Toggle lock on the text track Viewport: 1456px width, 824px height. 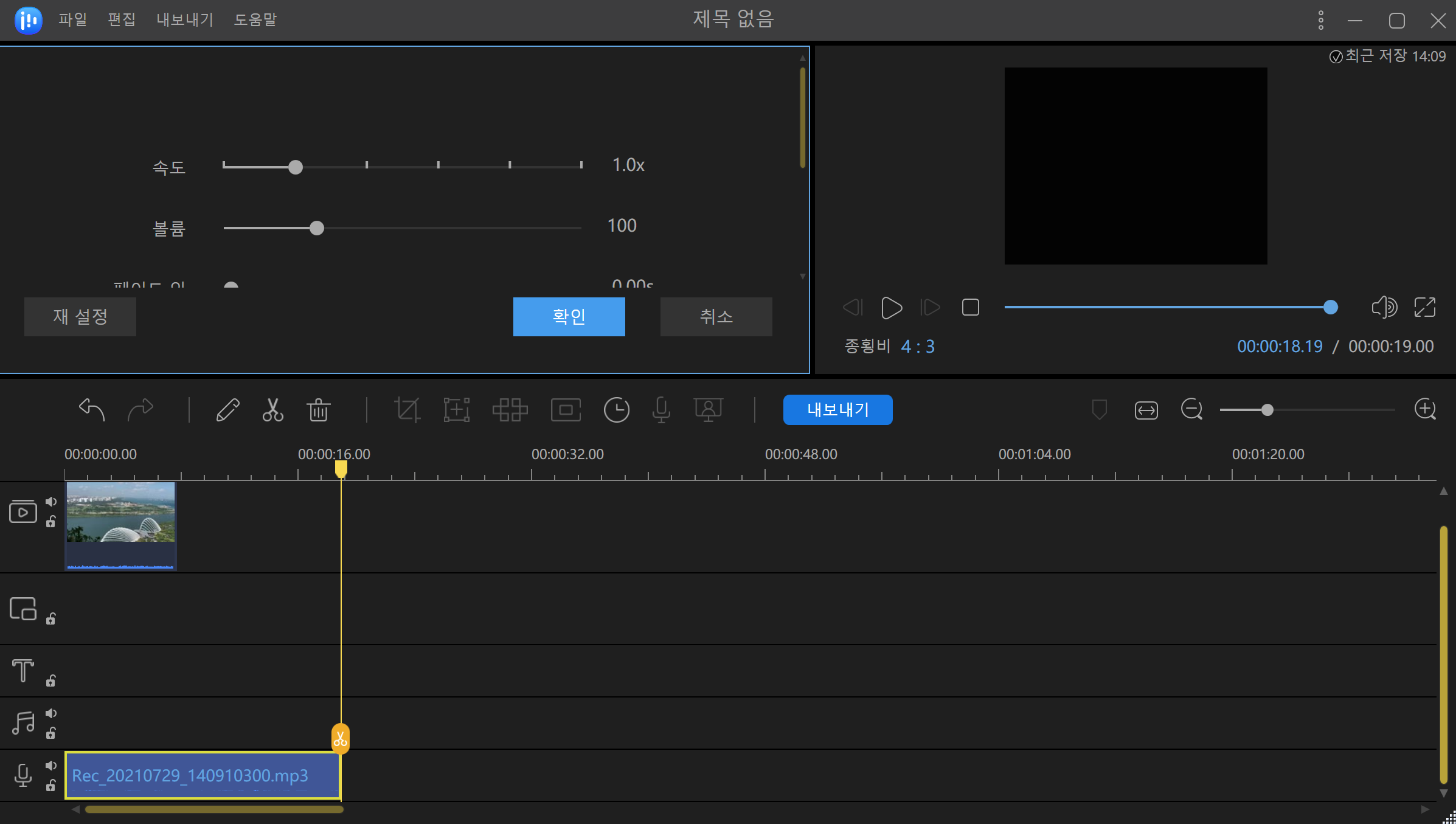tap(51, 680)
